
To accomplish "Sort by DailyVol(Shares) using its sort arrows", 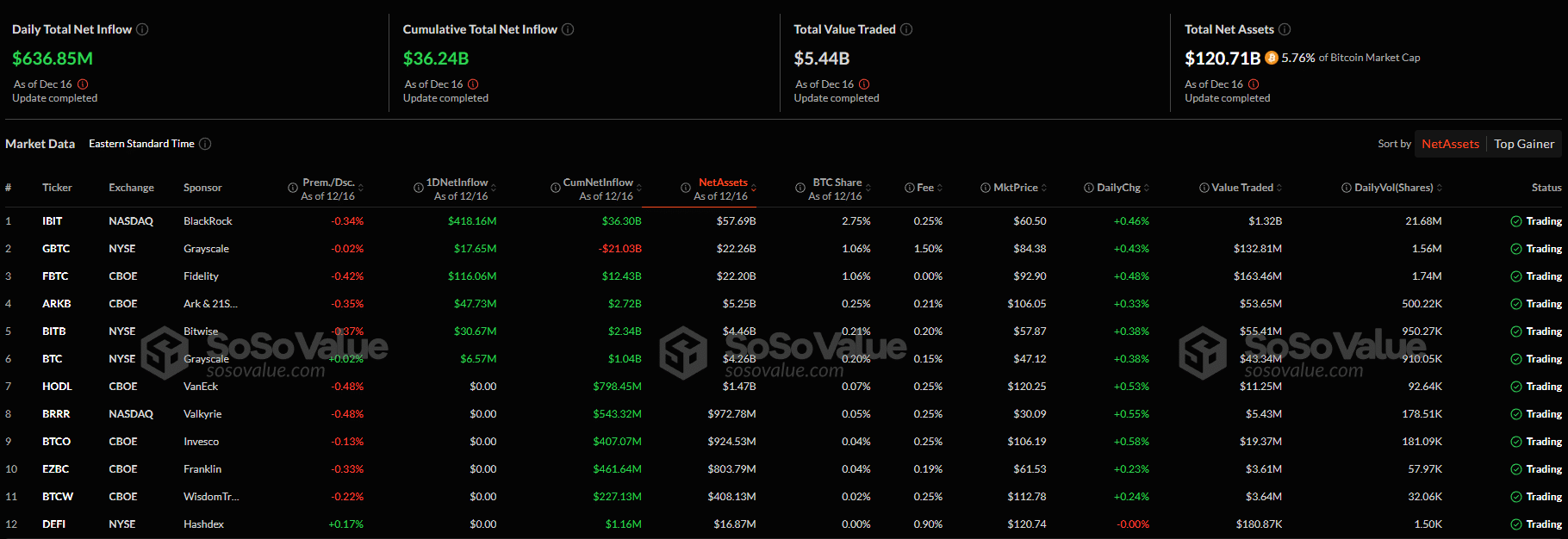I will 1440,188.
